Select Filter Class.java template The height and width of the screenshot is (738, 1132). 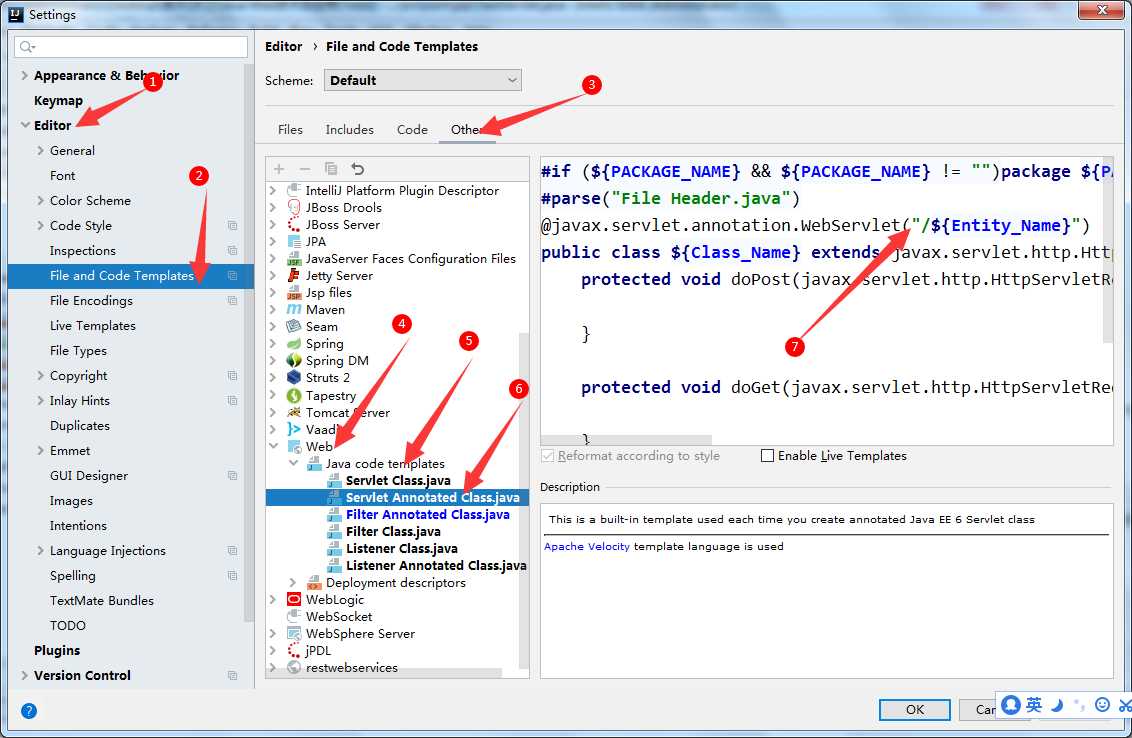[393, 531]
